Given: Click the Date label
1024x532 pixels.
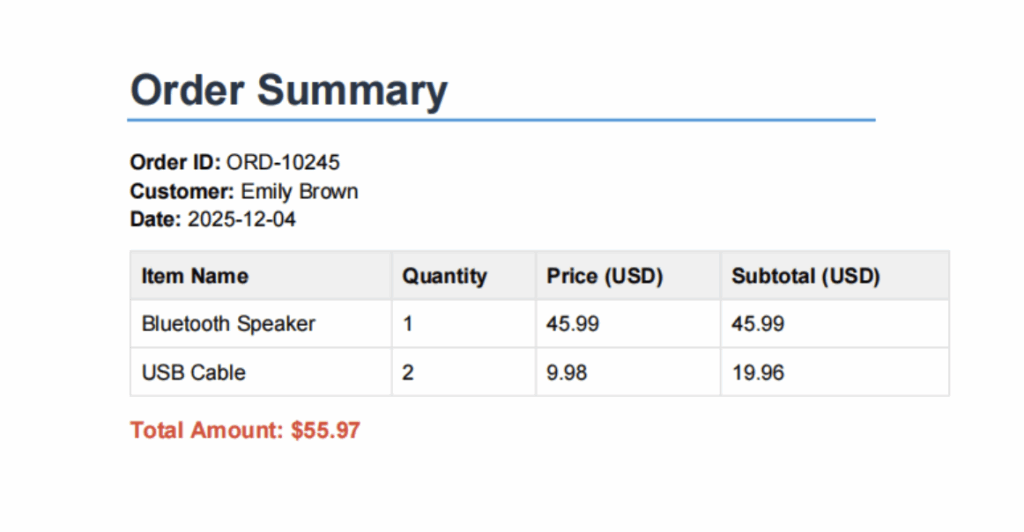Looking at the screenshot, I should (x=156, y=219).
